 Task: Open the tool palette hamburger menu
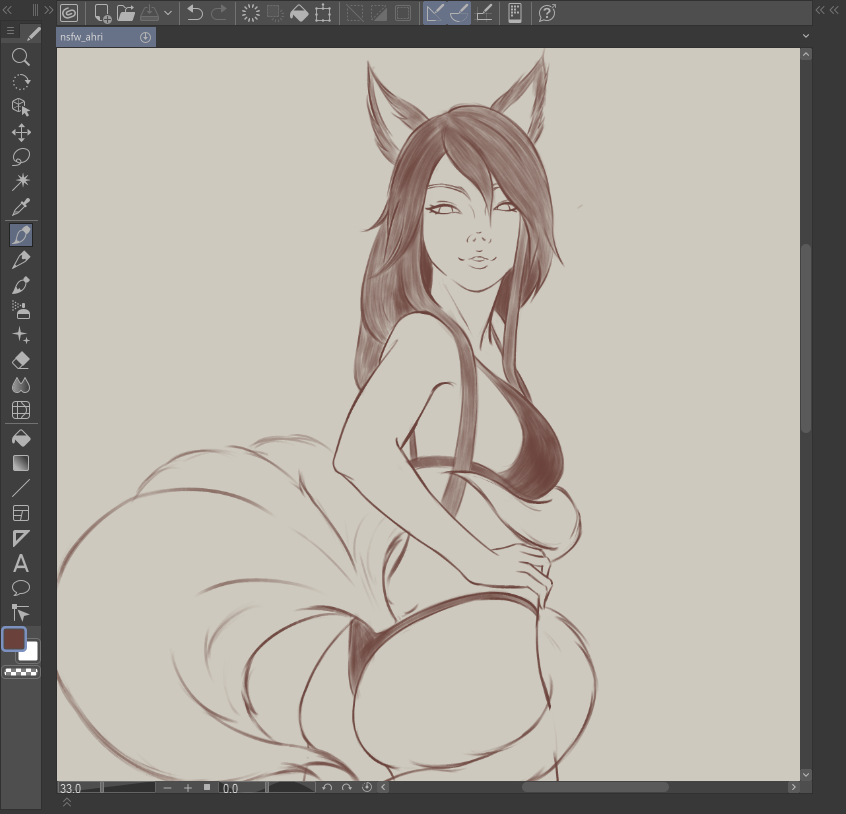pyautogui.click(x=10, y=31)
